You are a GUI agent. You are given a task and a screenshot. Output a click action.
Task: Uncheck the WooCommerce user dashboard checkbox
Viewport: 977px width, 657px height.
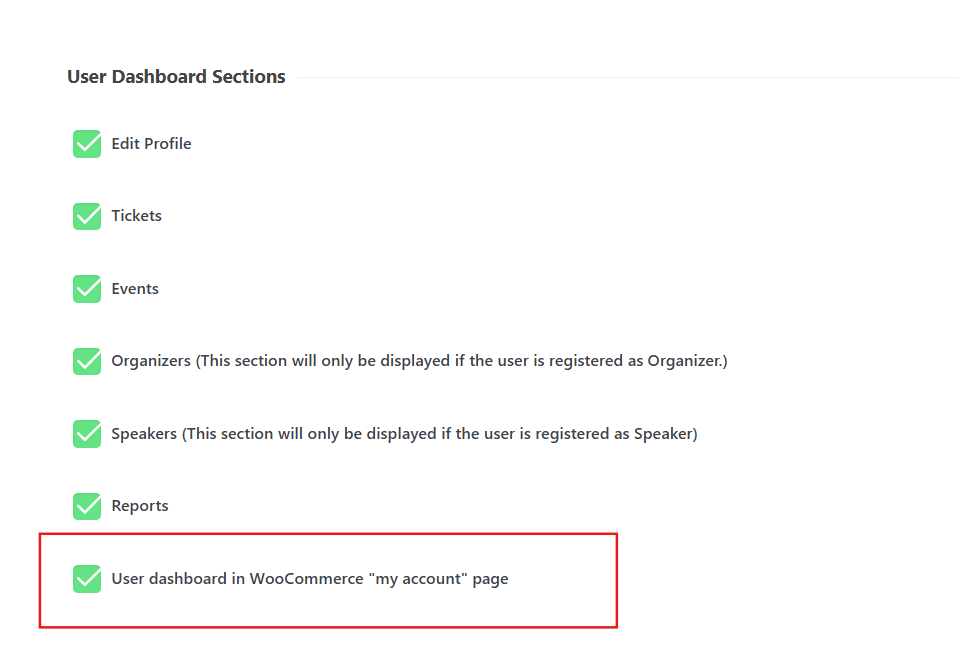(x=87, y=579)
